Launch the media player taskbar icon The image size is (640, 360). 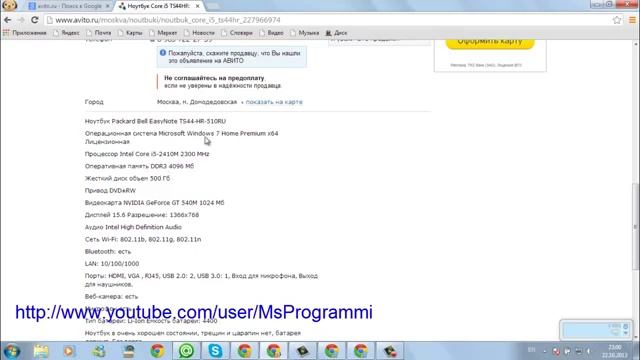coord(69,351)
